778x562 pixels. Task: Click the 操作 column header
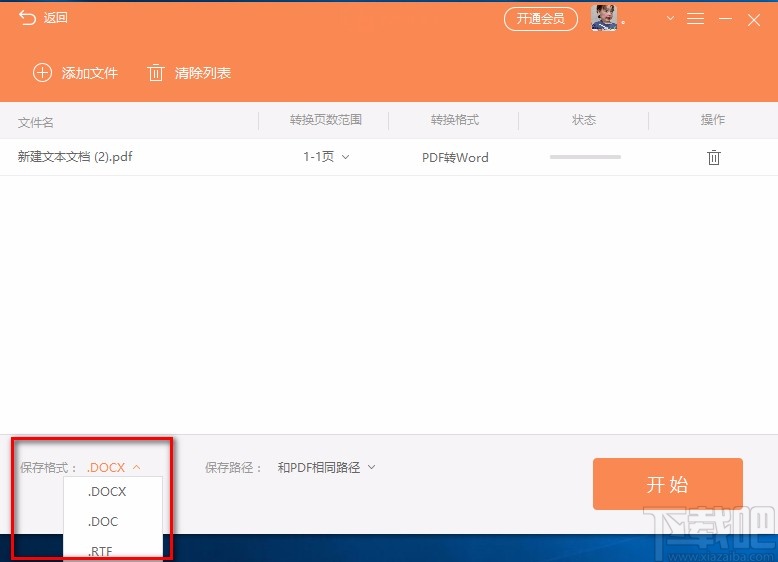[713, 120]
